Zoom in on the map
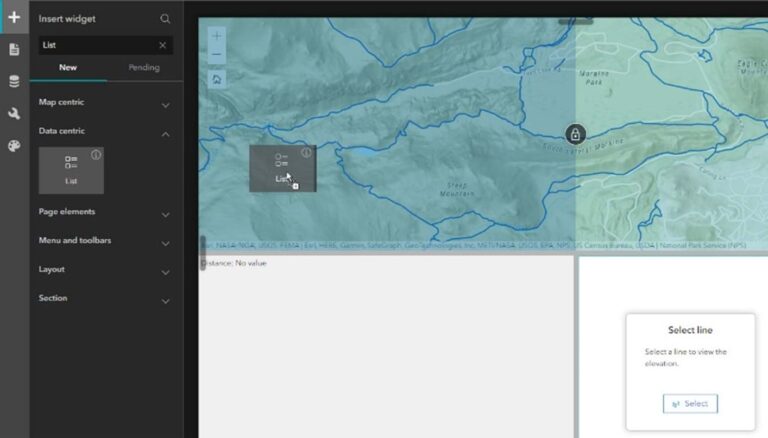Viewport: 768px width, 438px height. click(x=216, y=36)
